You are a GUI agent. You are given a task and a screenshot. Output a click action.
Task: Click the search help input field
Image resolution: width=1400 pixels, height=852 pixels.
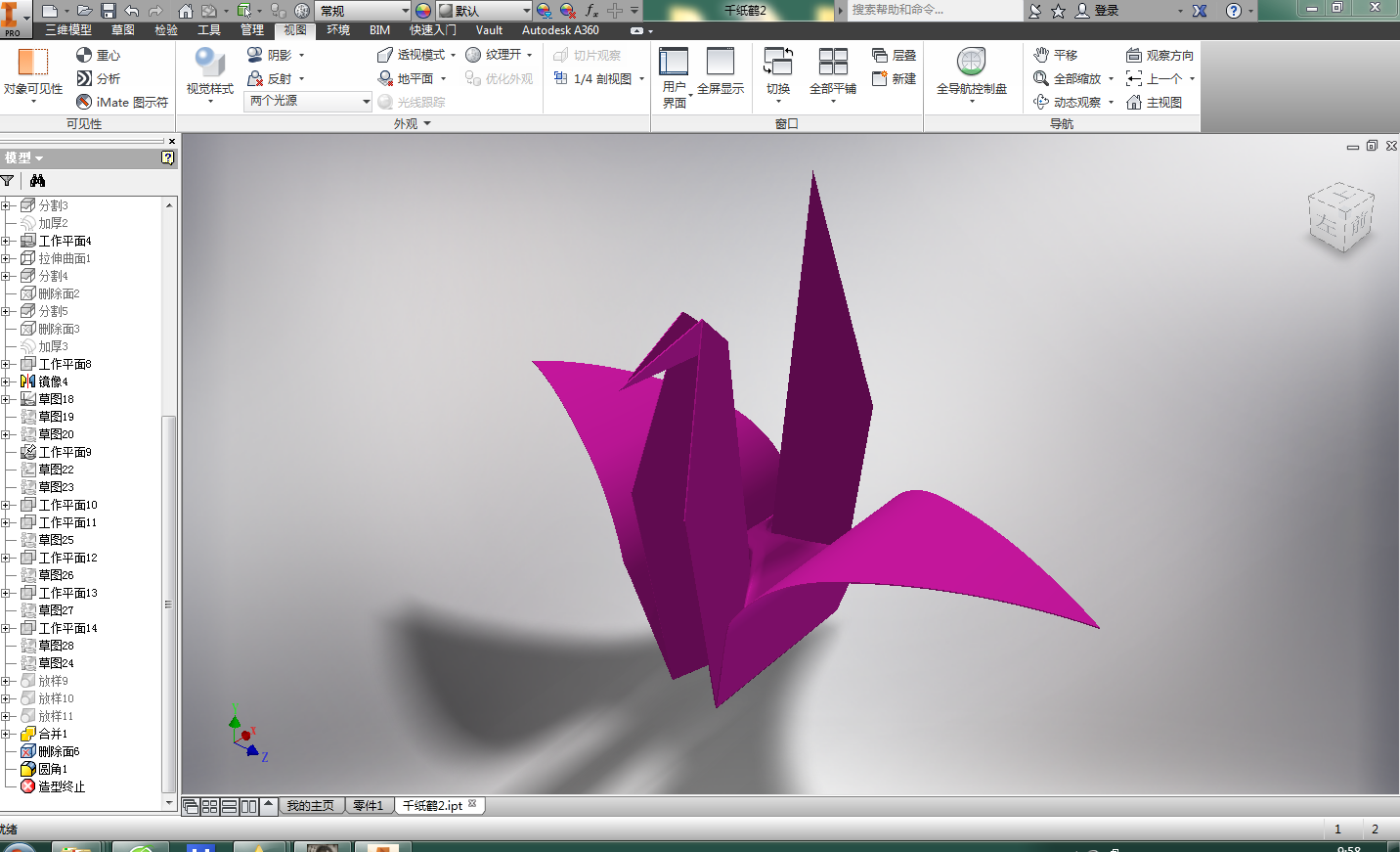(x=934, y=10)
